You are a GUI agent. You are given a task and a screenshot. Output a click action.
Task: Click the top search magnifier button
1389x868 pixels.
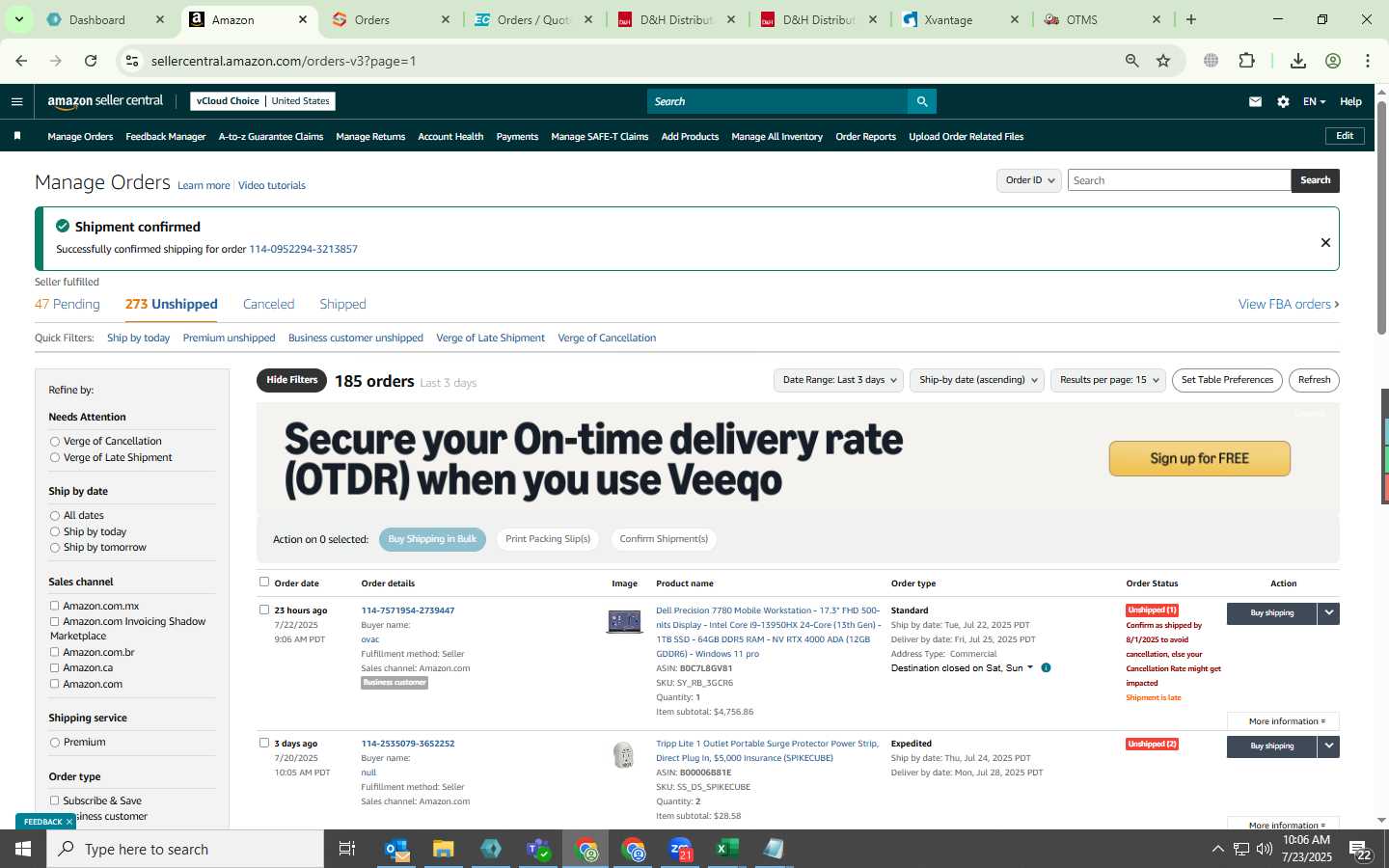[921, 101]
